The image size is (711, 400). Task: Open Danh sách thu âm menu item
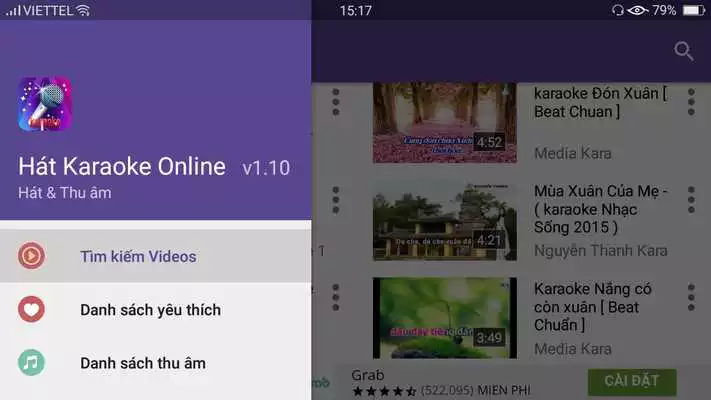click(x=156, y=363)
